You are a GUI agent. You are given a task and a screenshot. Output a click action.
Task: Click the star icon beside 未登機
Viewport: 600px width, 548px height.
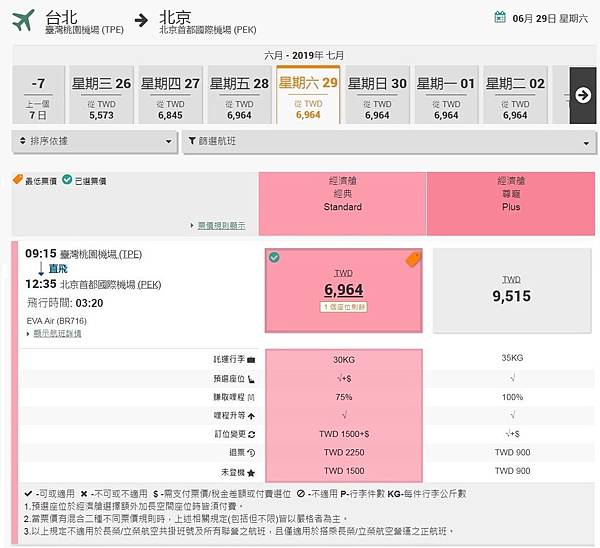(251, 473)
